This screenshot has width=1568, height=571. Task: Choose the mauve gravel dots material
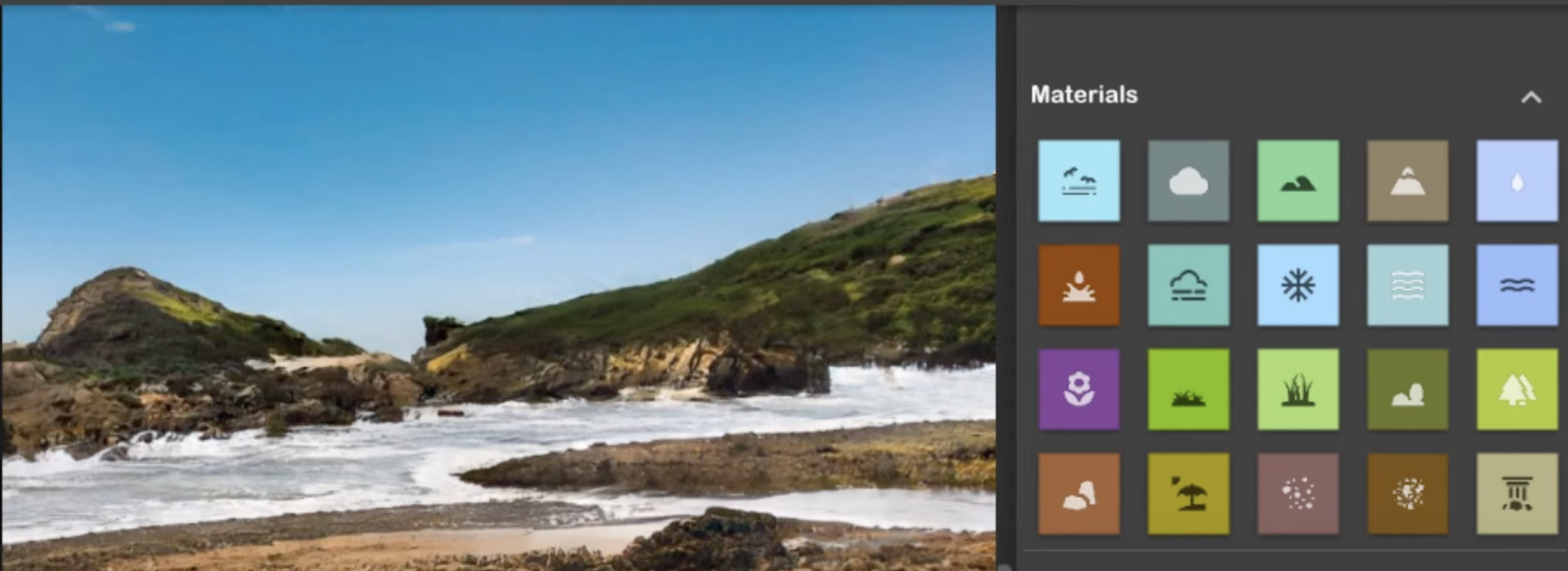[x=1297, y=494]
